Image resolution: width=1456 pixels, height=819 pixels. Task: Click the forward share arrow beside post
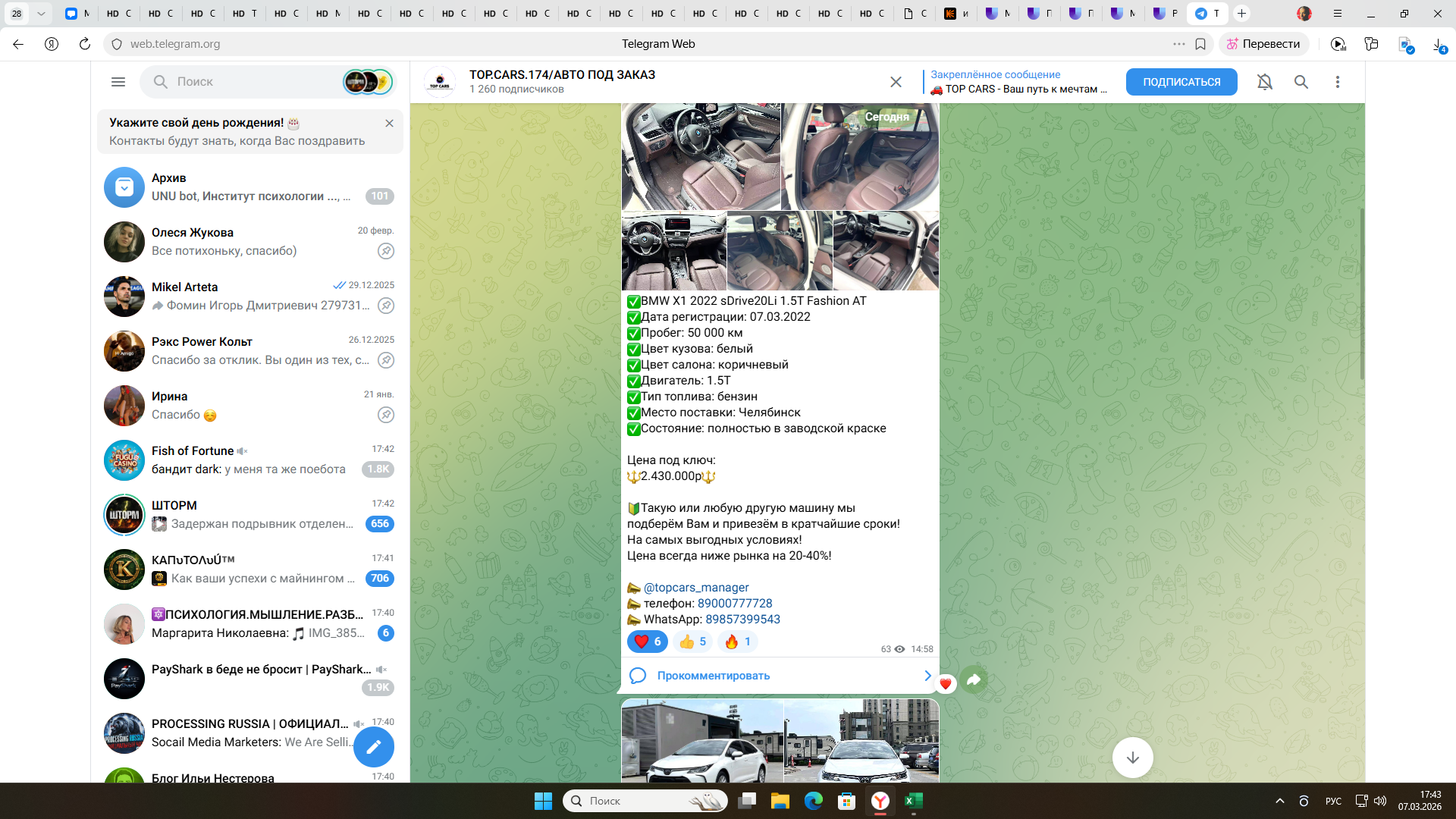click(x=974, y=679)
